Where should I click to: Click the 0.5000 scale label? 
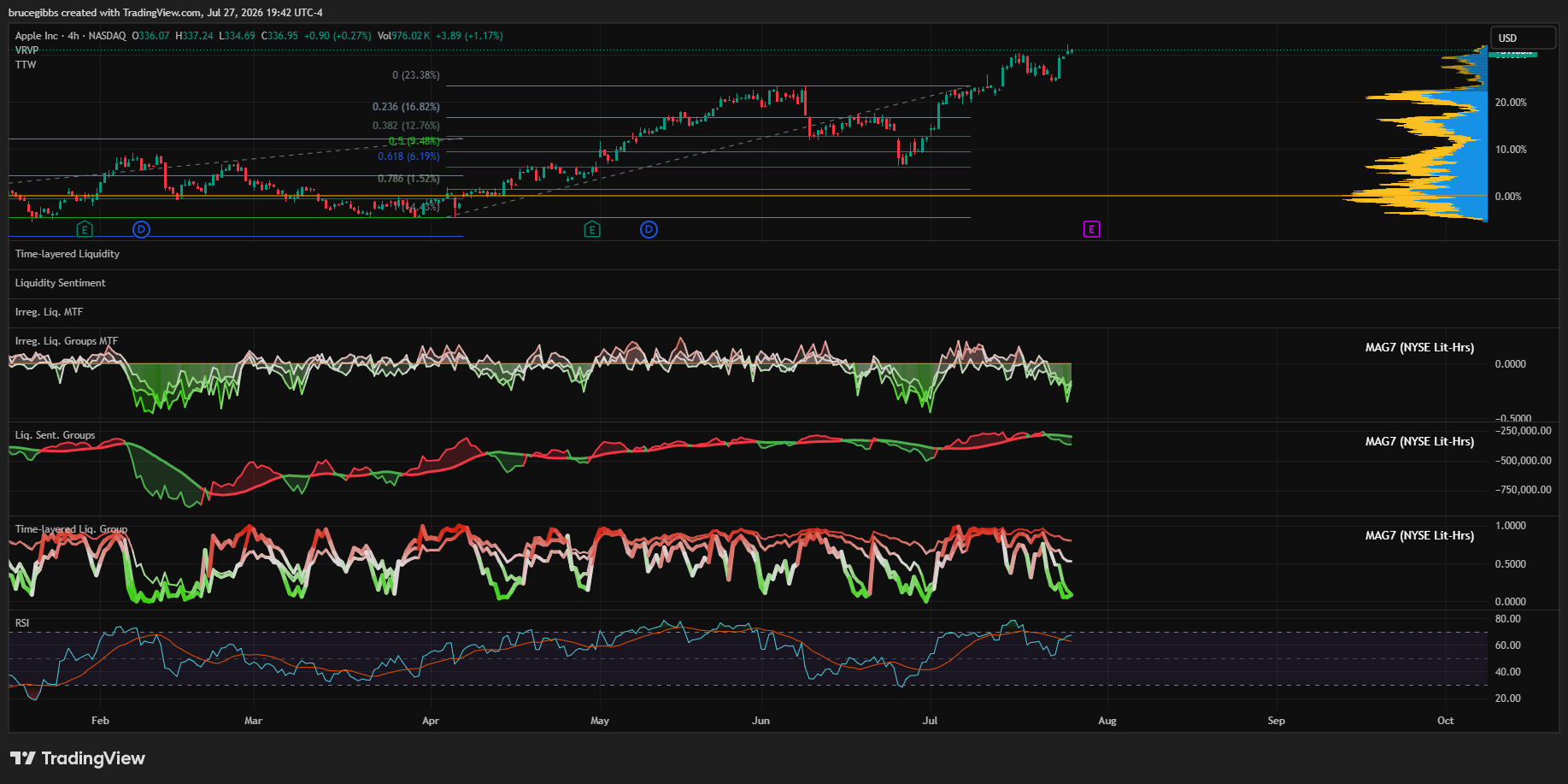point(1511,564)
